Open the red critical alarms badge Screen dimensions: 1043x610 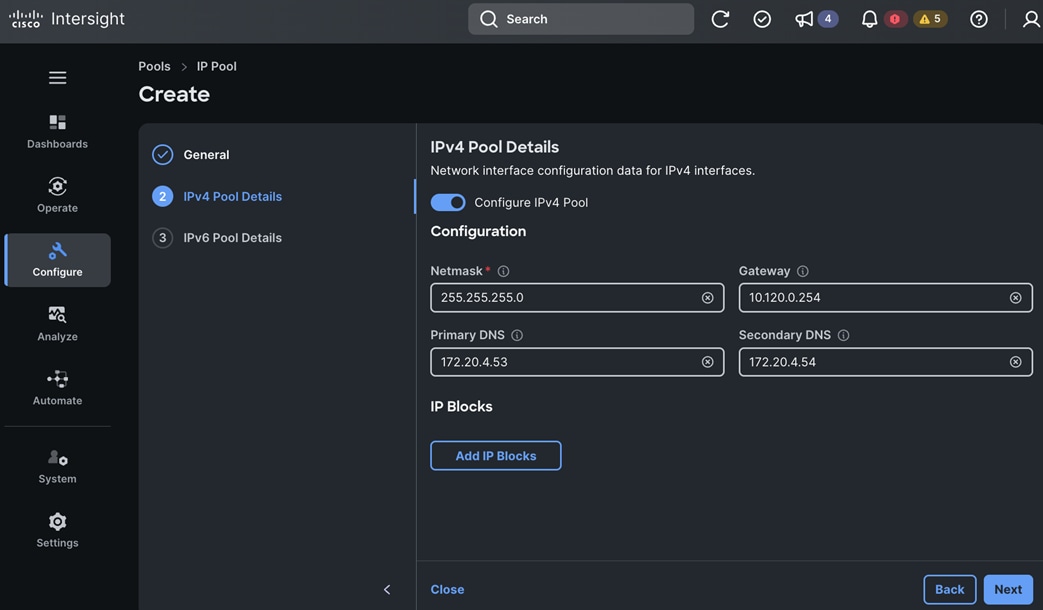tap(895, 19)
